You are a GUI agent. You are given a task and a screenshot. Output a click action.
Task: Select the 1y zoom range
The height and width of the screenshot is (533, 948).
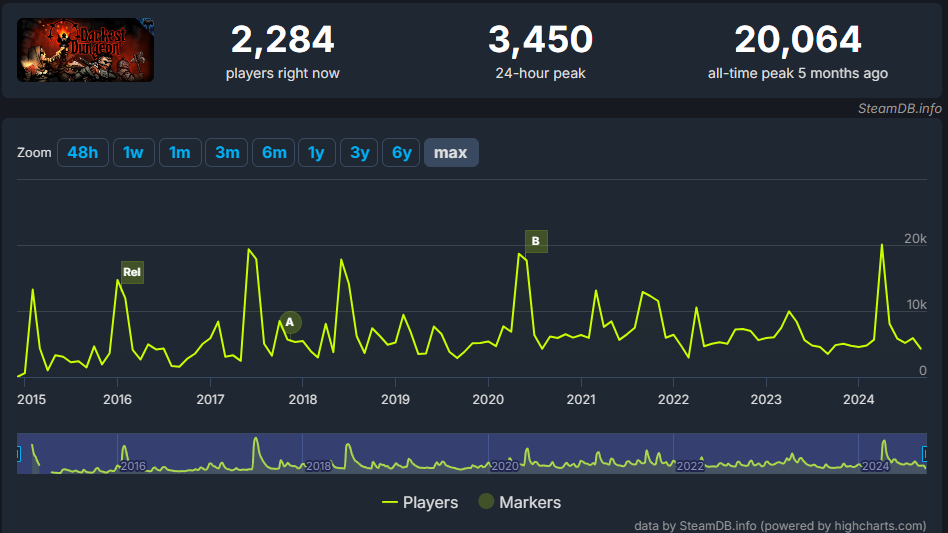317,152
